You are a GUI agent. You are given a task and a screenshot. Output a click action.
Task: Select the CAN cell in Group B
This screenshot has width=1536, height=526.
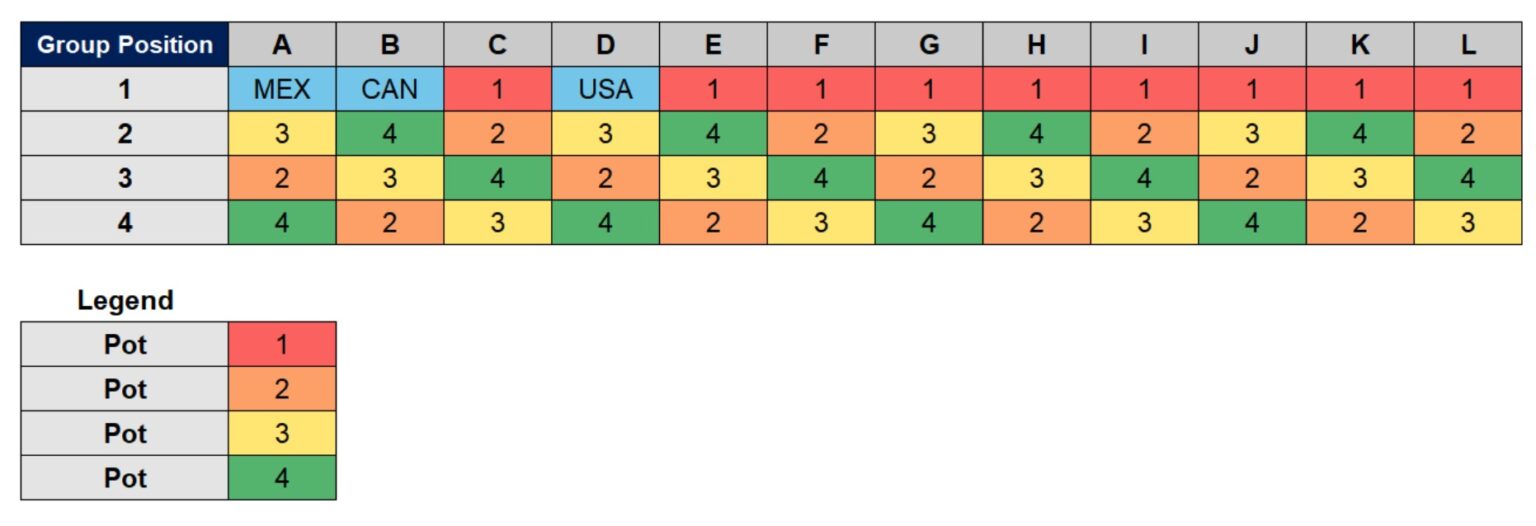(390, 89)
